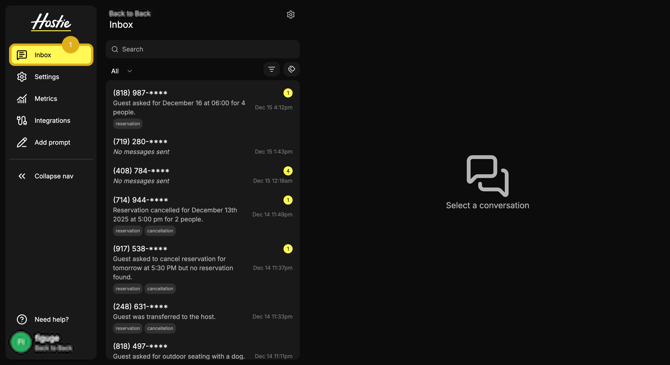Screen dimensions: 670x365
Task: Select Add prompt in sidebar
Action: (51, 142)
